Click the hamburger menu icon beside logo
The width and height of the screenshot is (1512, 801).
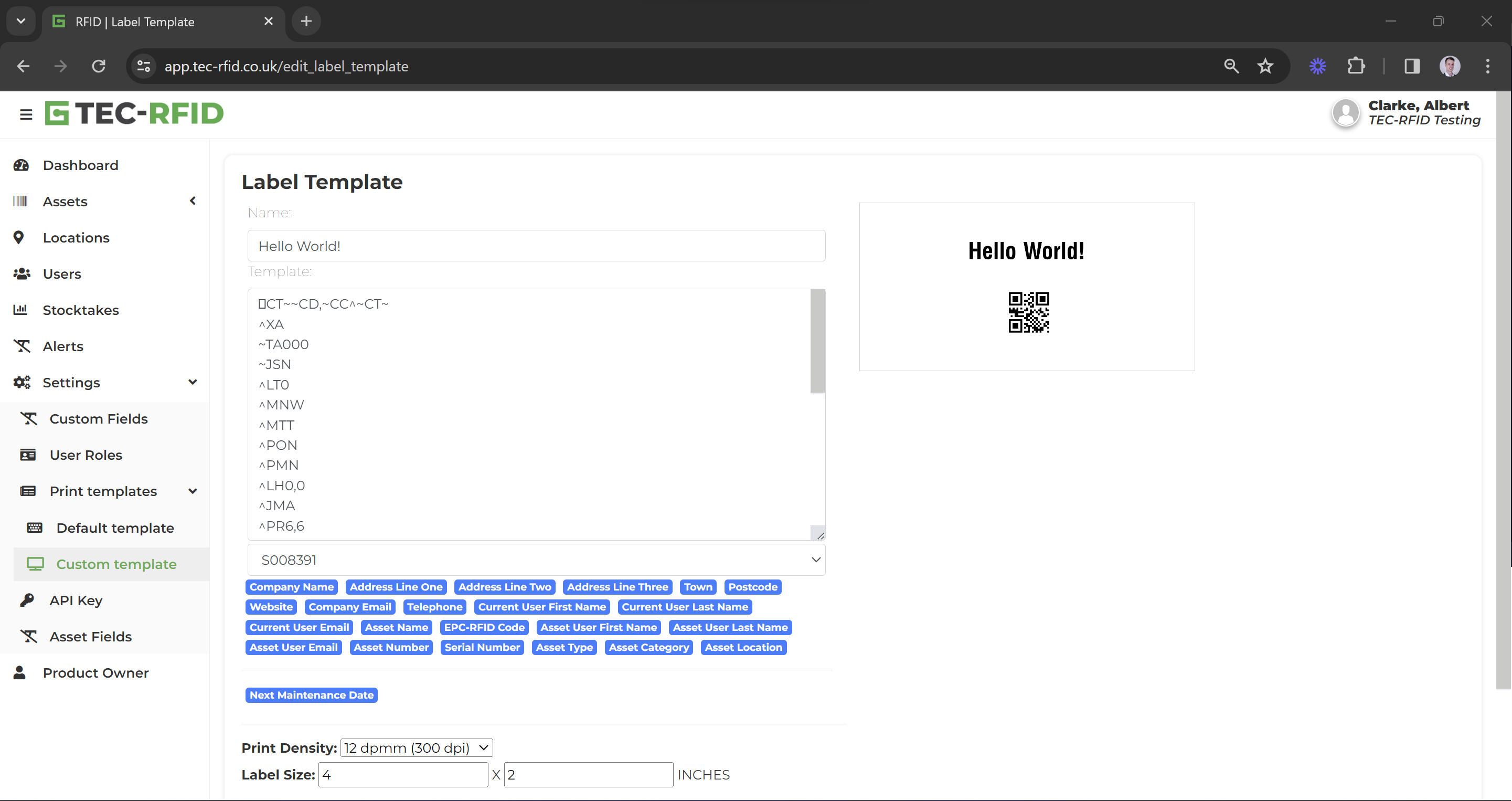[x=26, y=114]
